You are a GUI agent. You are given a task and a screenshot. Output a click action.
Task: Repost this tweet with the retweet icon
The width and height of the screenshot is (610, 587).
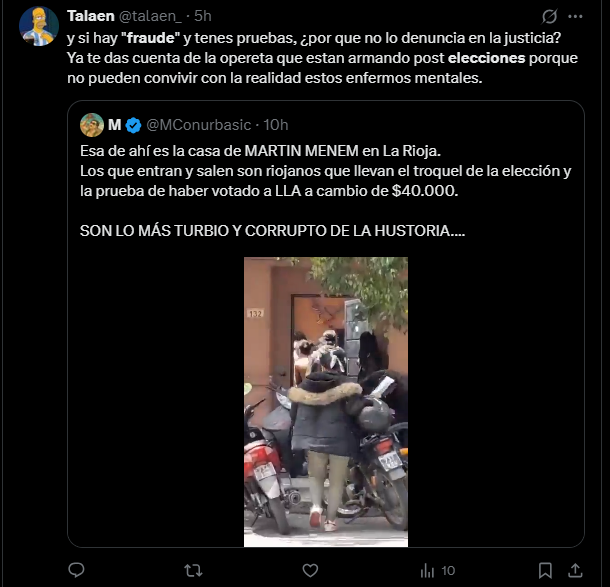click(193, 570)
